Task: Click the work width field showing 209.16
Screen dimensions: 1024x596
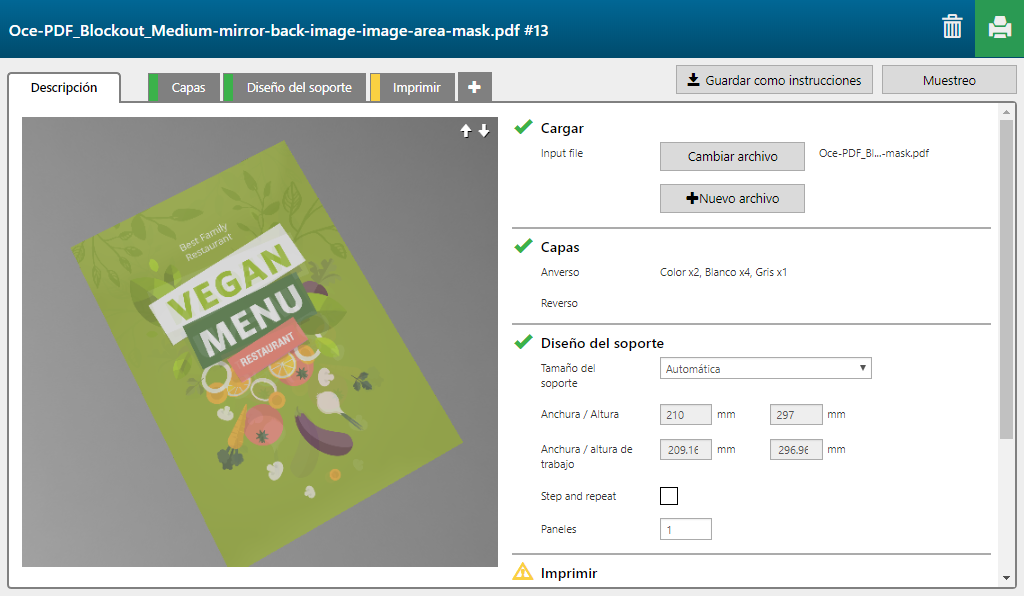Action: tap(686, 450)
